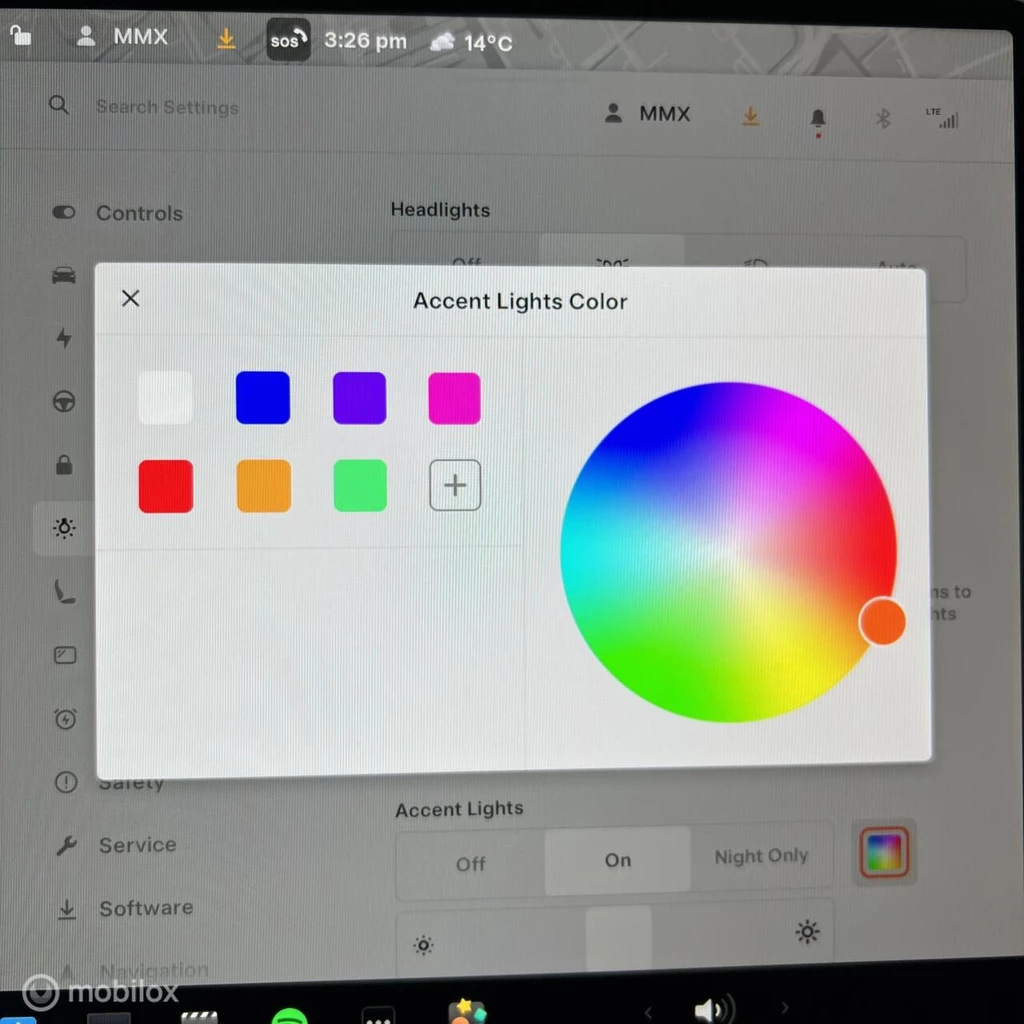This screenshot has height=1024, width=1024.
Task: Open Bluetooth settings icon
Action: 882,119
